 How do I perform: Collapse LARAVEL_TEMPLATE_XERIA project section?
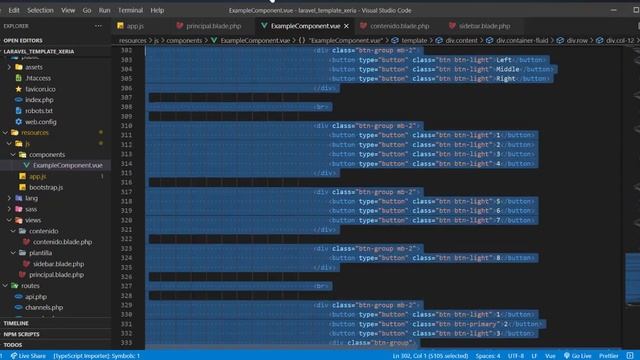tap(39, 51)
